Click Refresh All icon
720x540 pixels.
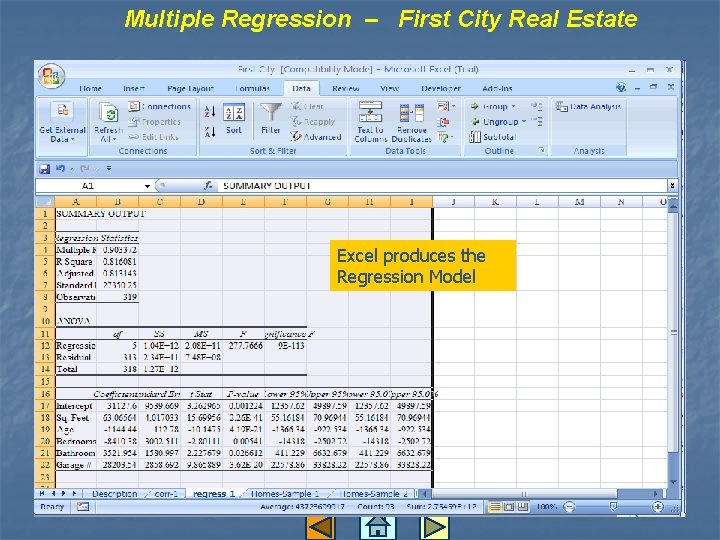point(108,113)
